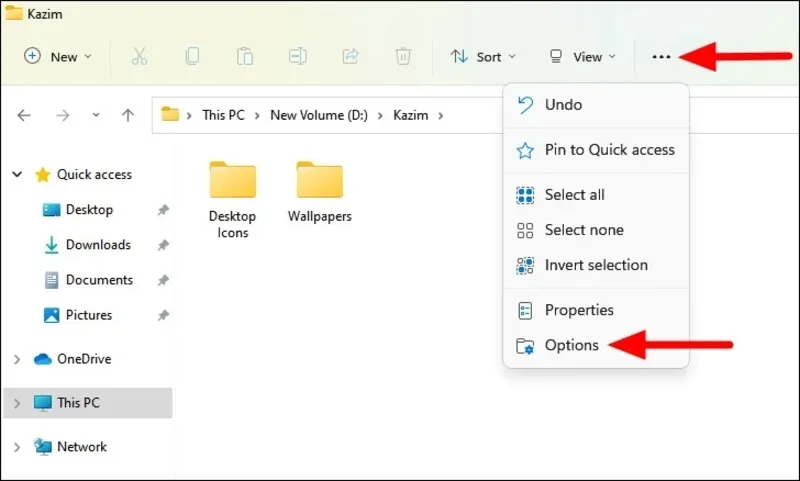Image resolution: width=800 pixels, height=481 pixels.
Task: Go up one folder level arrow
Action: pyautogui.click(x=128, y=115)
